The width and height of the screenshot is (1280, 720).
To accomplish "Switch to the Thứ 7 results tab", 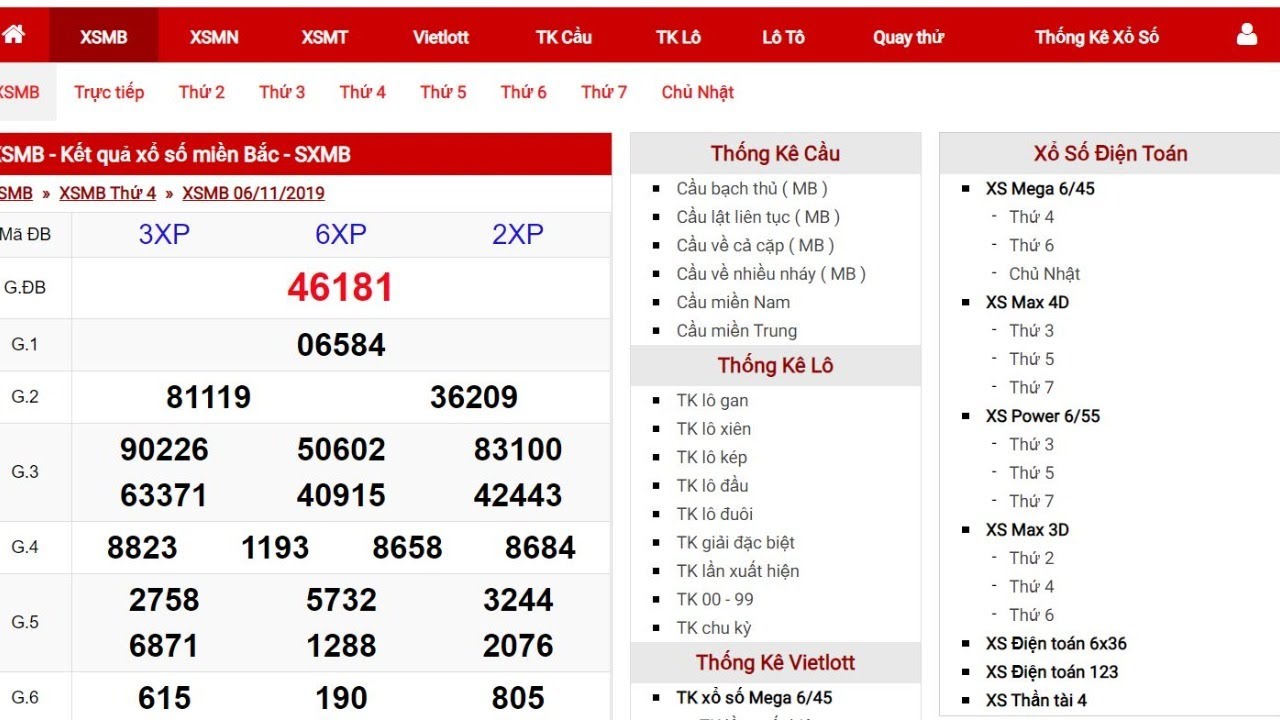I will [604, 92].
